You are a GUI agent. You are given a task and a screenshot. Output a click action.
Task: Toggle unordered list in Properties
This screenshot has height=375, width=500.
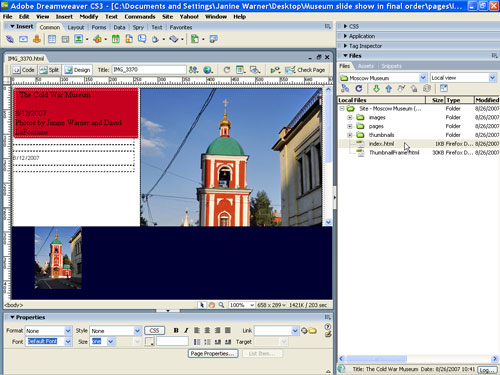(x=197, y=342)
